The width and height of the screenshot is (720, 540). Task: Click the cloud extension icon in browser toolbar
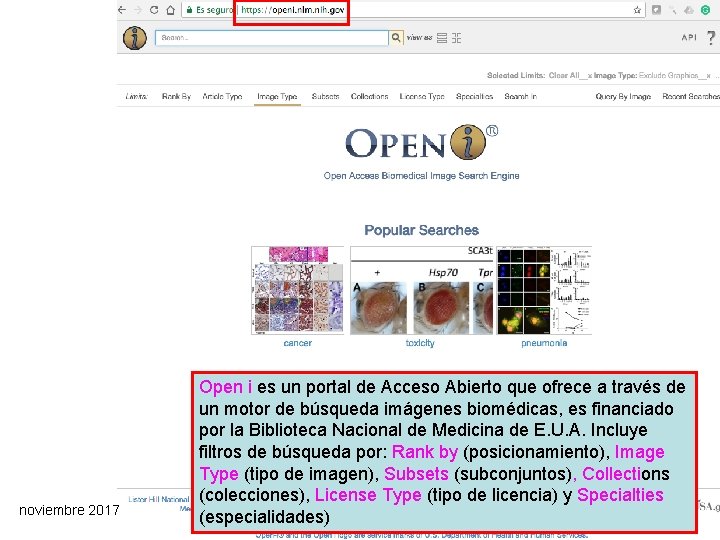689,10
